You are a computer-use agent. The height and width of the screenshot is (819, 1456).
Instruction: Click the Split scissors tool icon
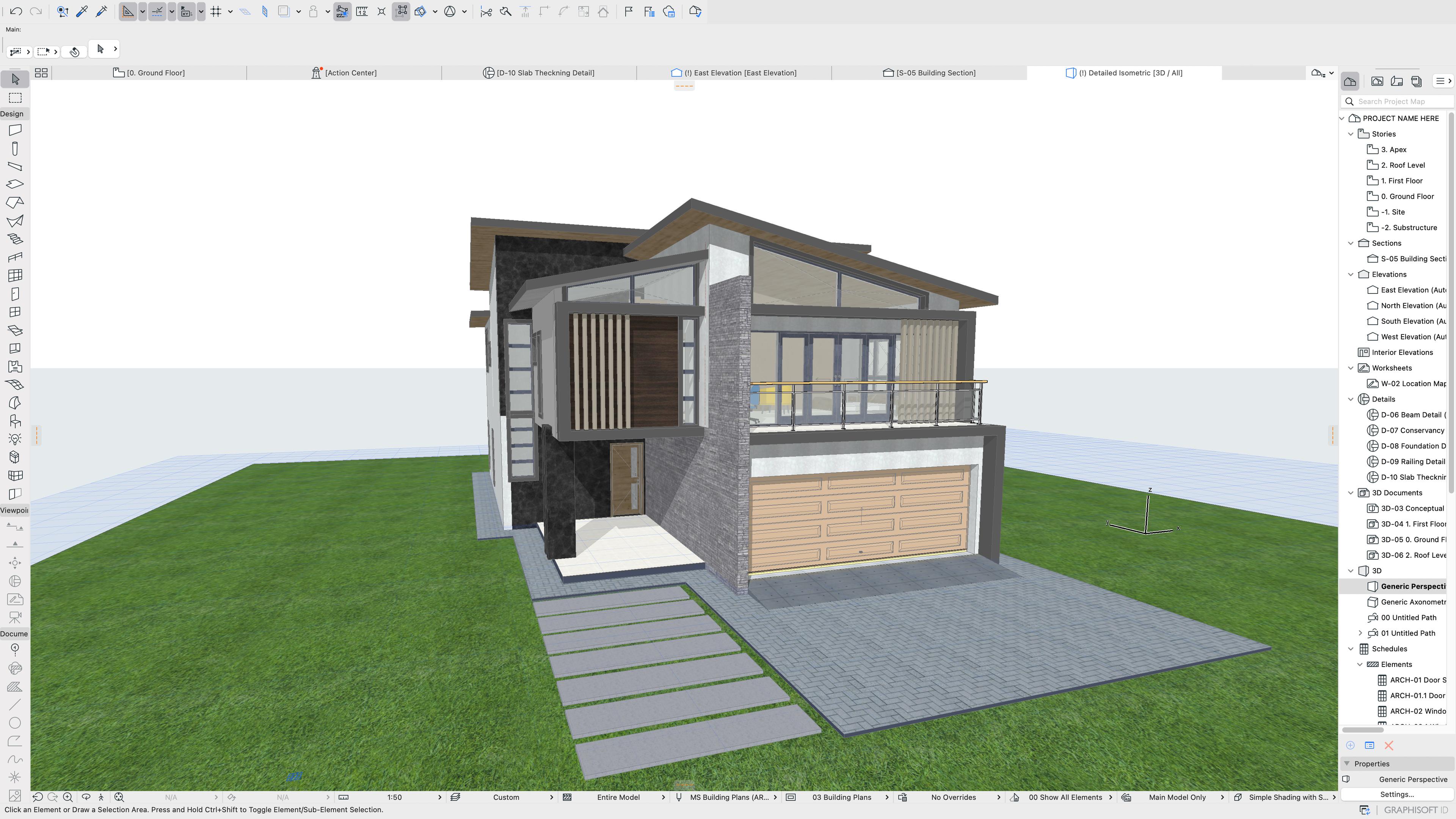pos(485,11)
